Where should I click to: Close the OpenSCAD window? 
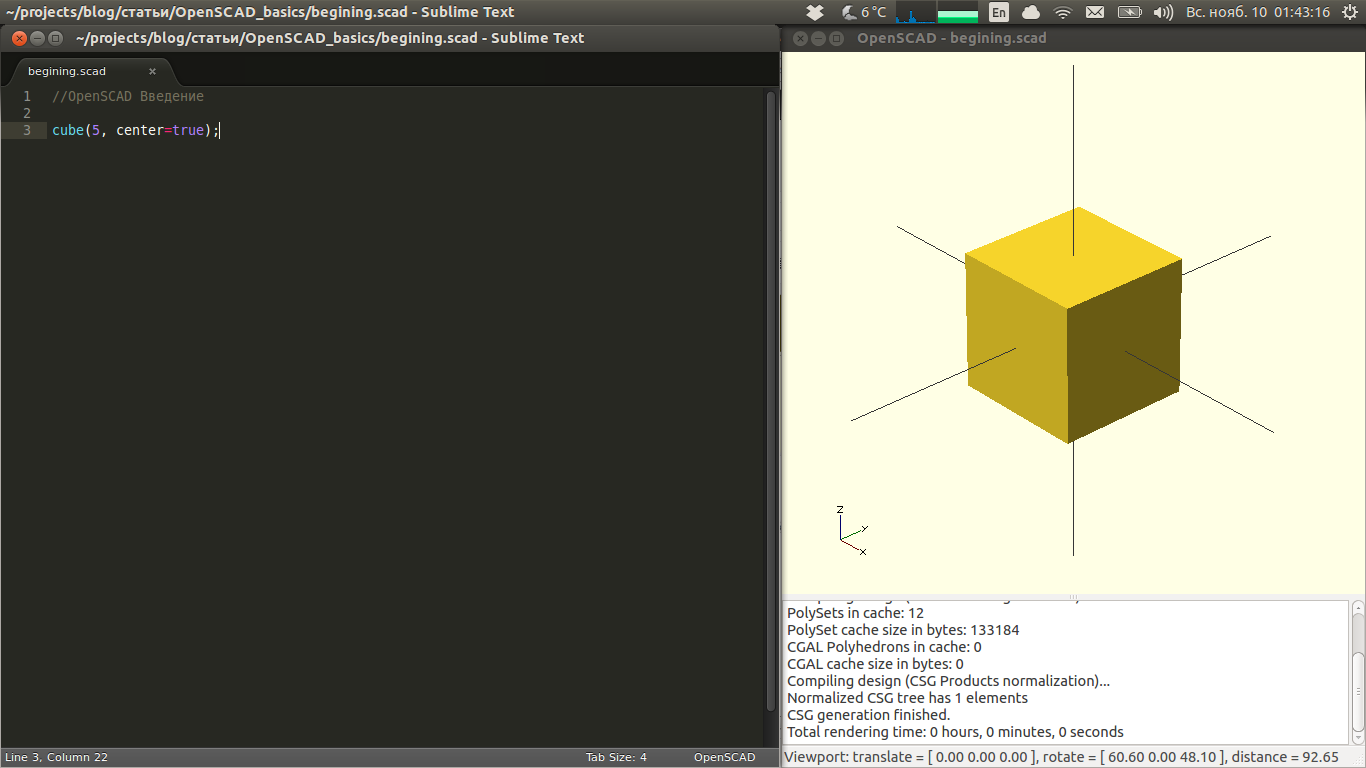(x=800, y=38)
